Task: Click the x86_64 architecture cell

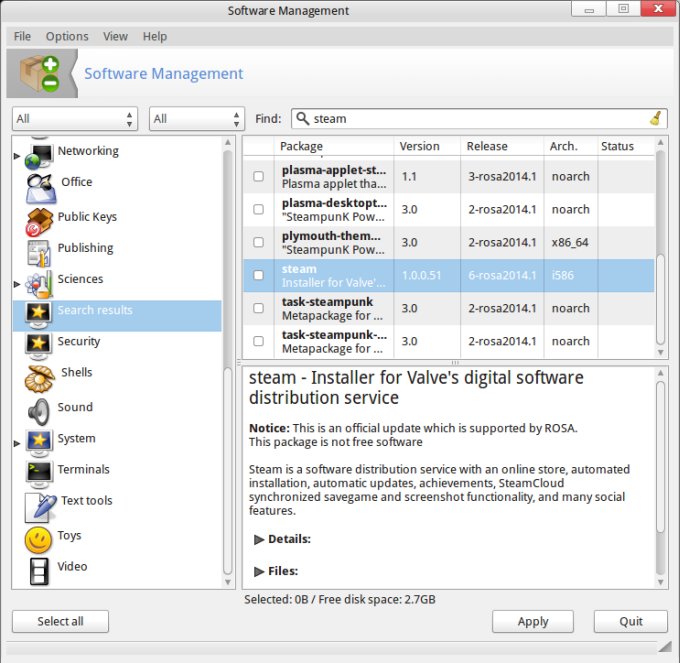Action: [570, 242]
